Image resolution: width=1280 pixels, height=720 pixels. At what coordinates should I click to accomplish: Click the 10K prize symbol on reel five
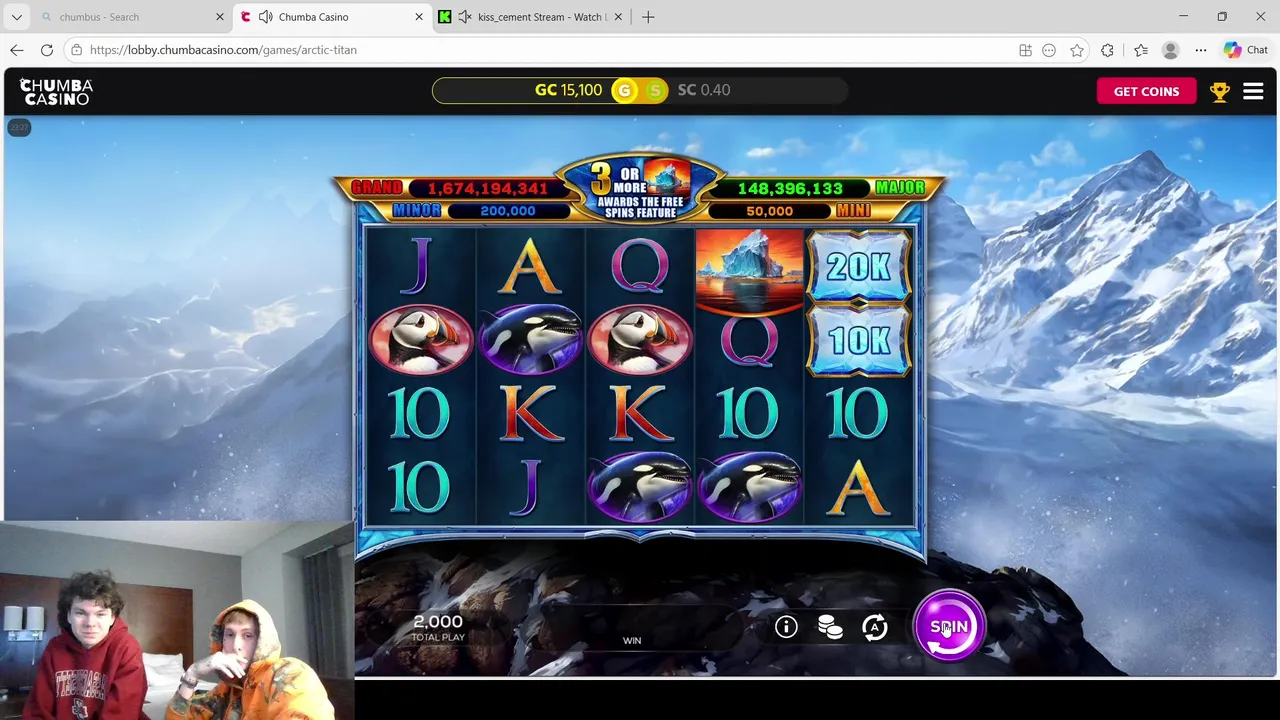pyautogui.click(x=859, y=341)
